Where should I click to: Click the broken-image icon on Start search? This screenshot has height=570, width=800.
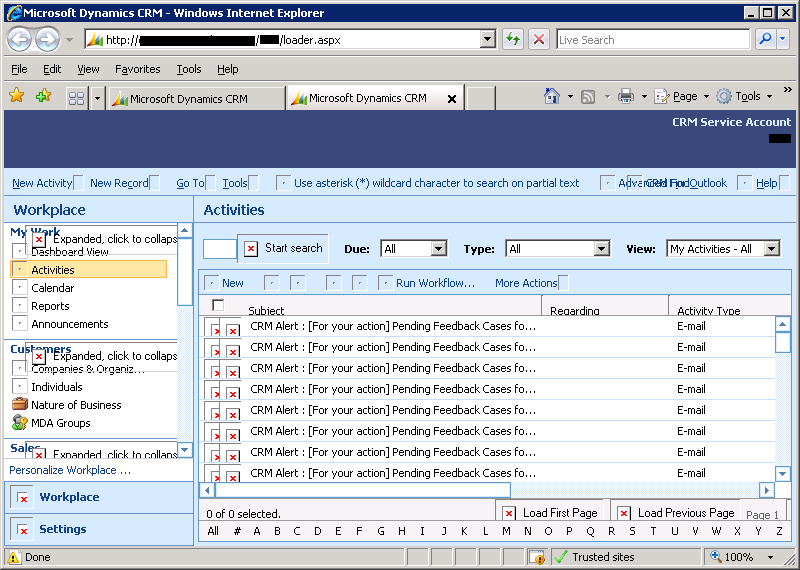(251, 249)
